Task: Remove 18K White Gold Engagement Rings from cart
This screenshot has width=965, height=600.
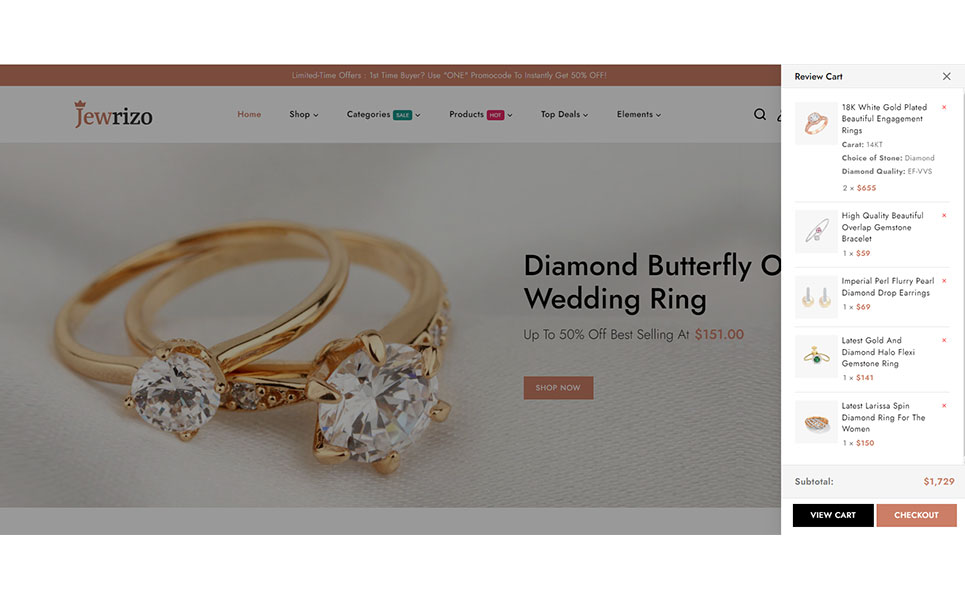Action: point(943,107)
